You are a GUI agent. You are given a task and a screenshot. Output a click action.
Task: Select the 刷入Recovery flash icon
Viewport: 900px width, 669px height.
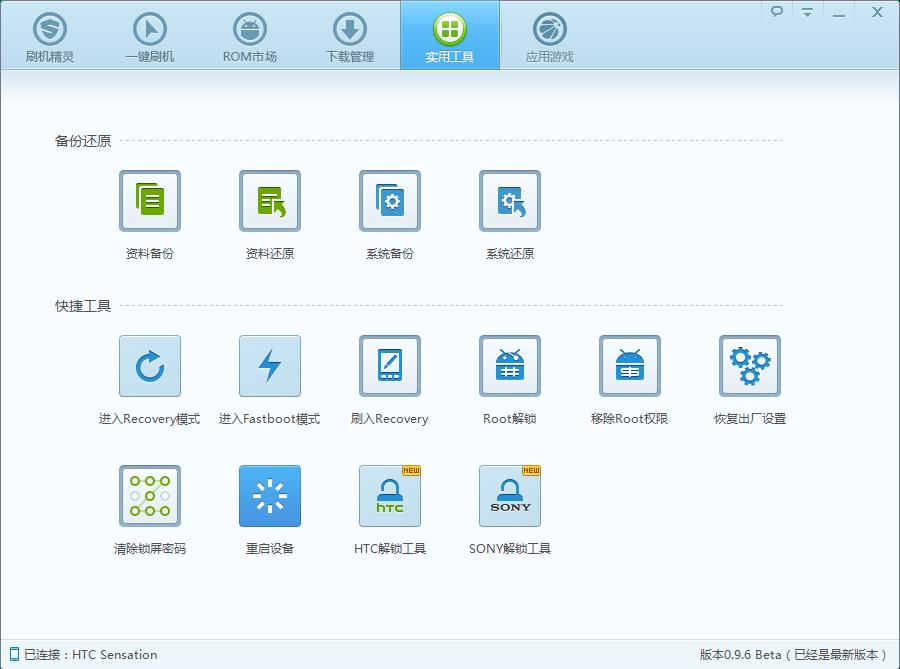tap(390, 366)
